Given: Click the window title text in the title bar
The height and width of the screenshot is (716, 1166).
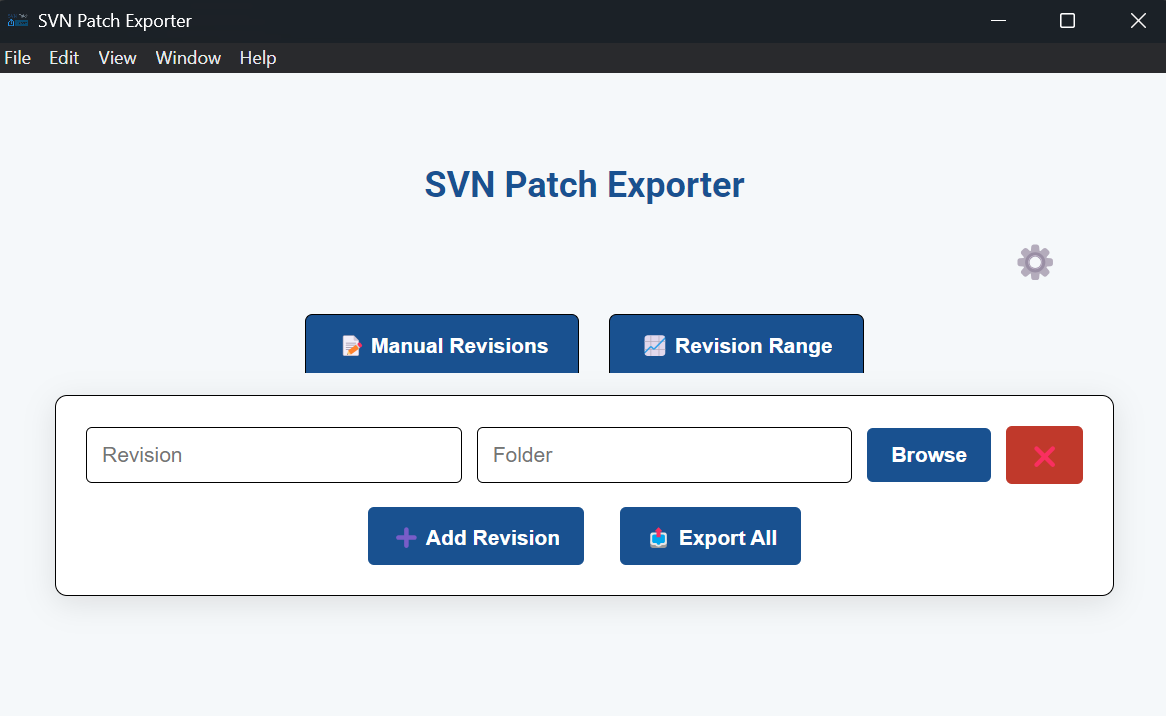Looking at the screenshot, I should pyautogui.click(x=115, y=21).
